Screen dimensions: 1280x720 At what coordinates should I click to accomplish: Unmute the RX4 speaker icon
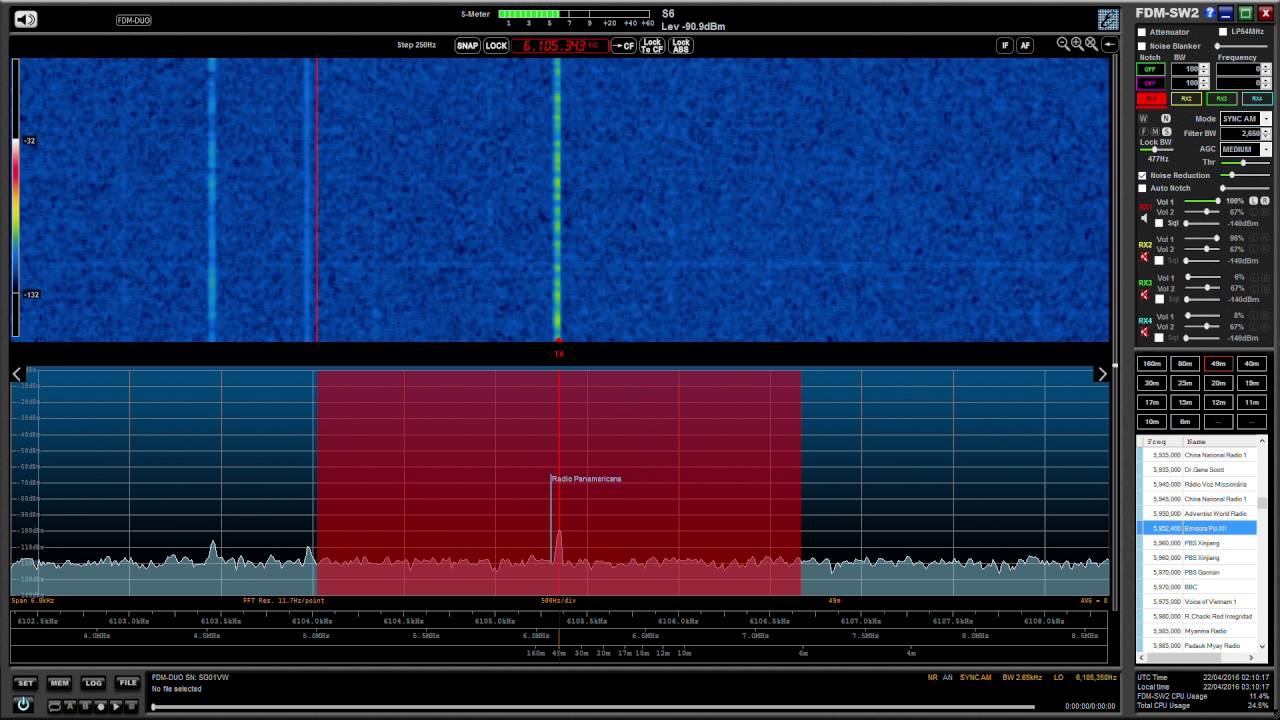pyautogui.click(x=1145, y=333)
